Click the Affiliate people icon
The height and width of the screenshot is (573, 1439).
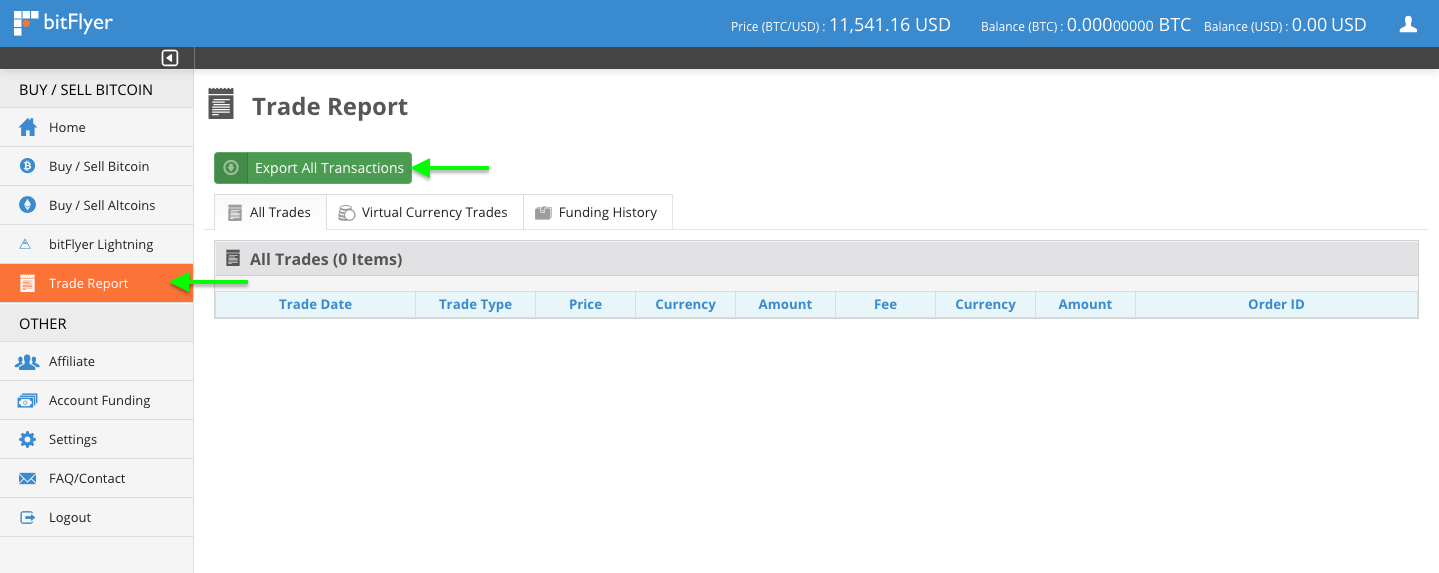coord(28,361)
